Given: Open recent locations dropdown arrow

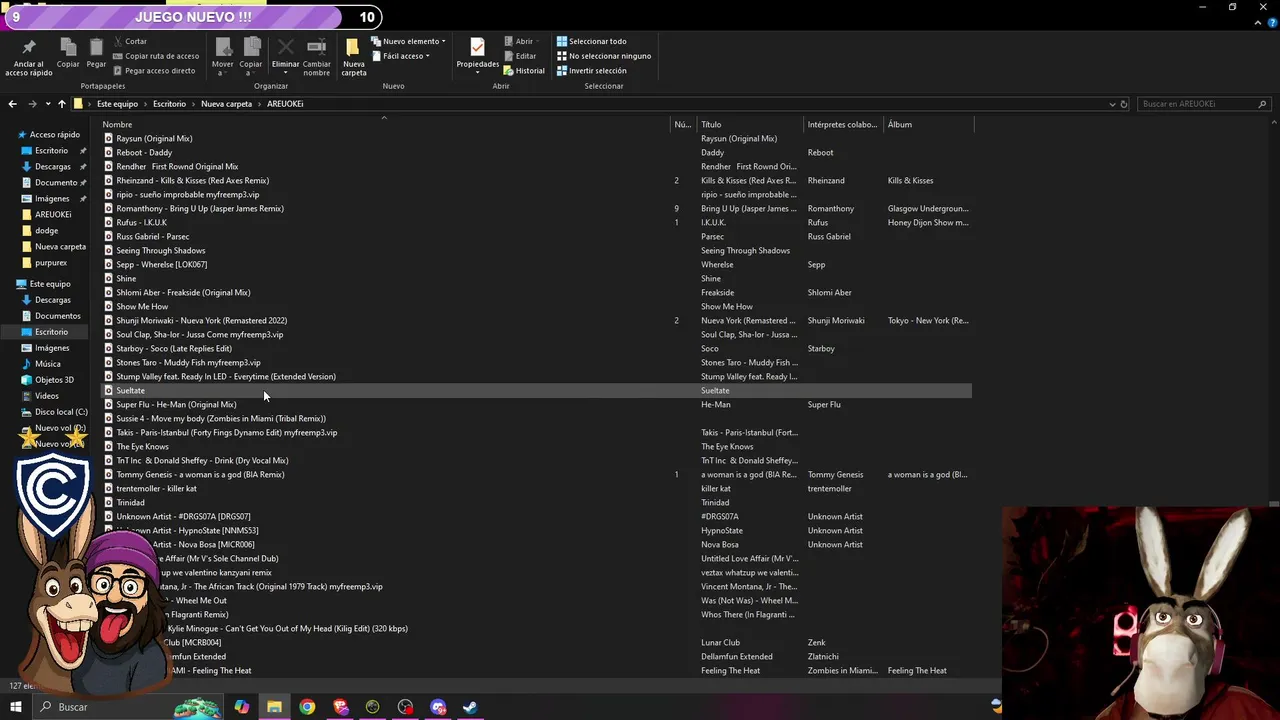Looking at the screenshot, I should click(x=46, y=104).
